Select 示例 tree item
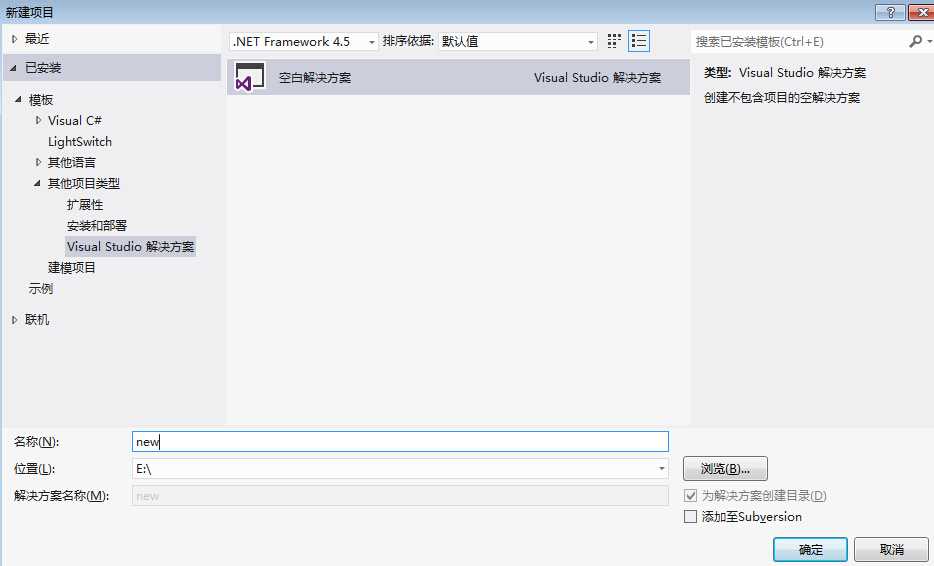 pos(41,289)
